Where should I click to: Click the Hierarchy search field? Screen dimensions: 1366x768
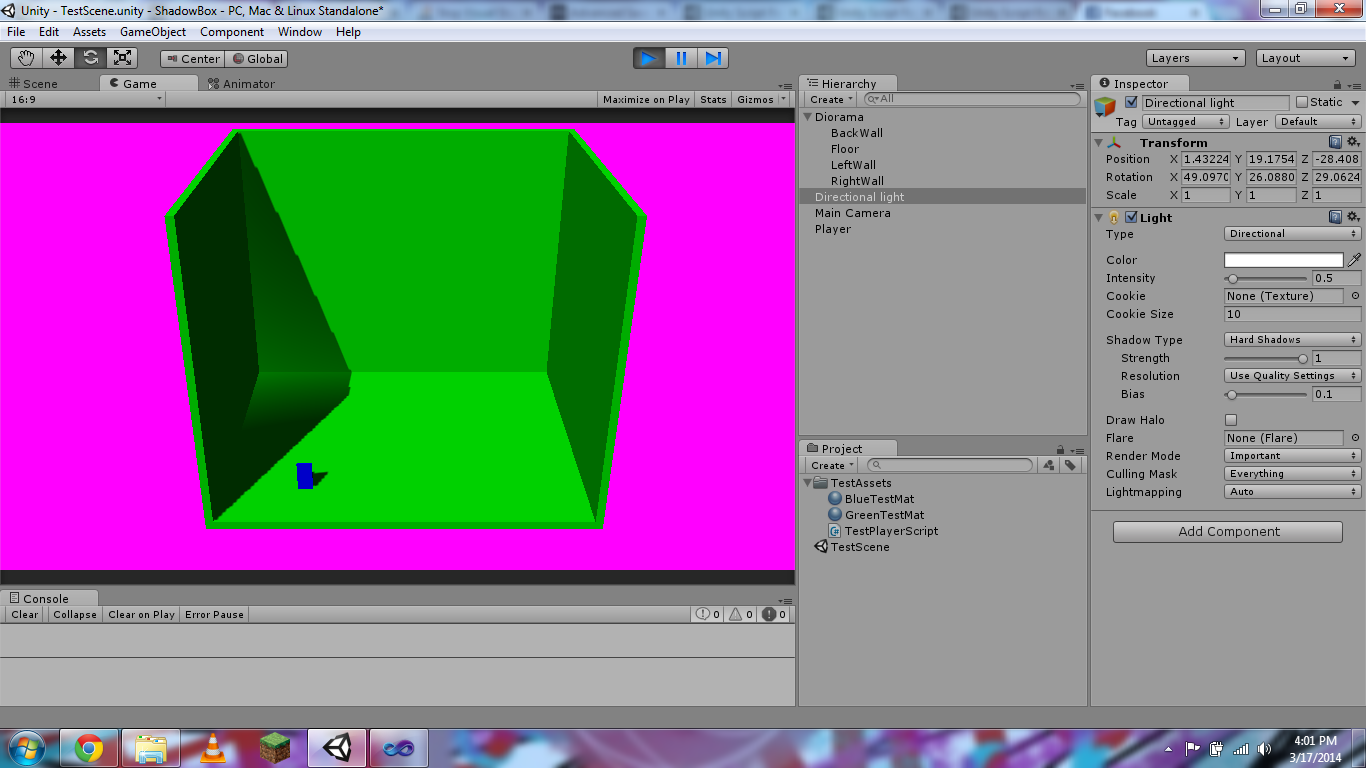pos(972,99)
